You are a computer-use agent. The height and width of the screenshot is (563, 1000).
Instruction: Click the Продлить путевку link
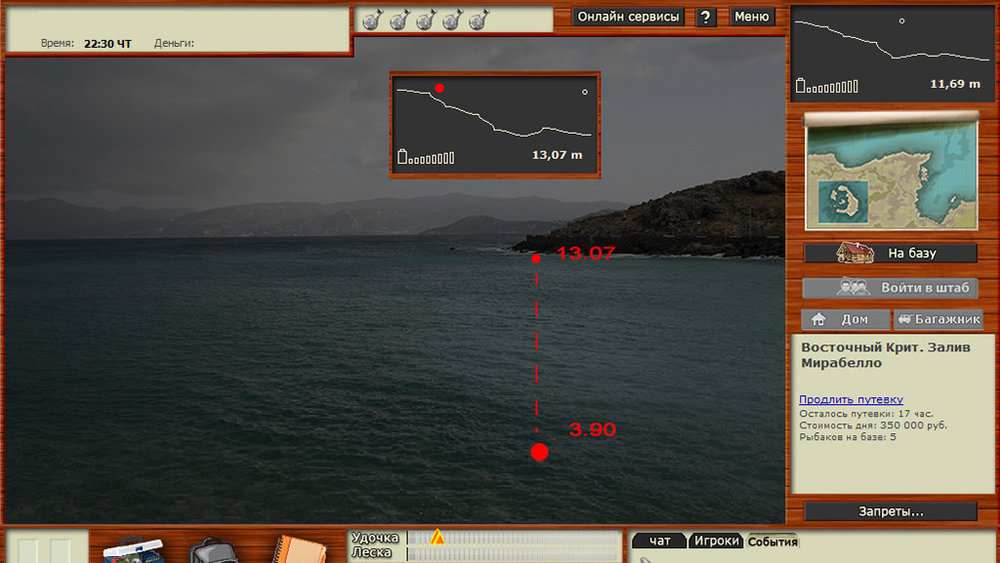[x=851, y=399]
